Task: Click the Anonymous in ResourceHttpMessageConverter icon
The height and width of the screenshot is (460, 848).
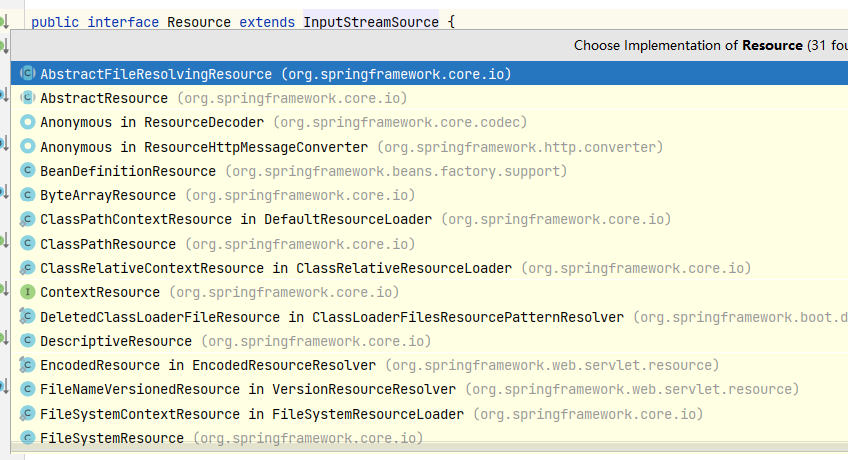Action: [x=28, y=146]
